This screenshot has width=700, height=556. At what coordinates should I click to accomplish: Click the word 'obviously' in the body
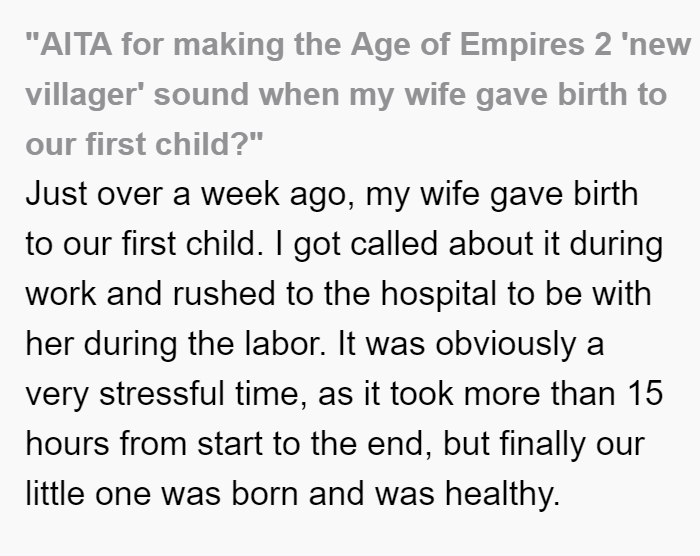coord(505,344)
